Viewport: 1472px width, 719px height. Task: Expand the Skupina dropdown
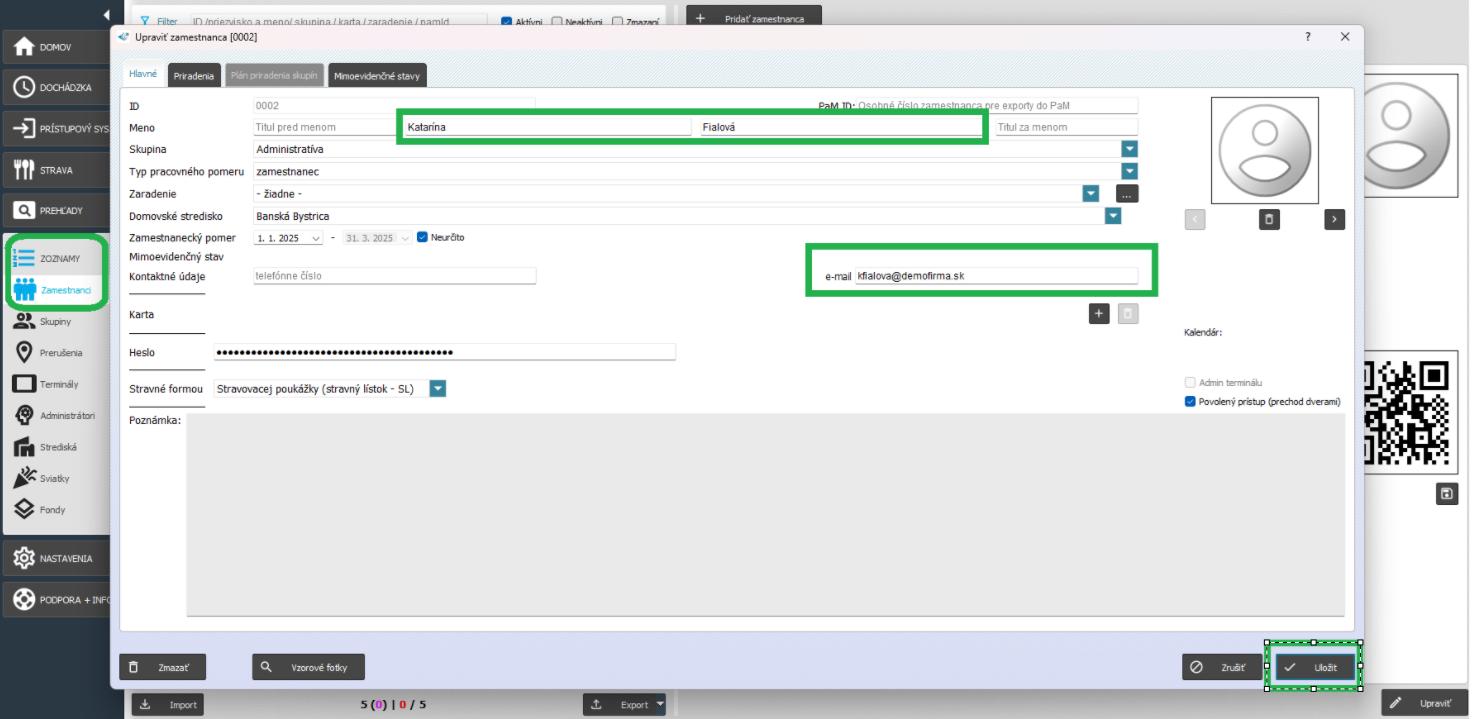1130,149
